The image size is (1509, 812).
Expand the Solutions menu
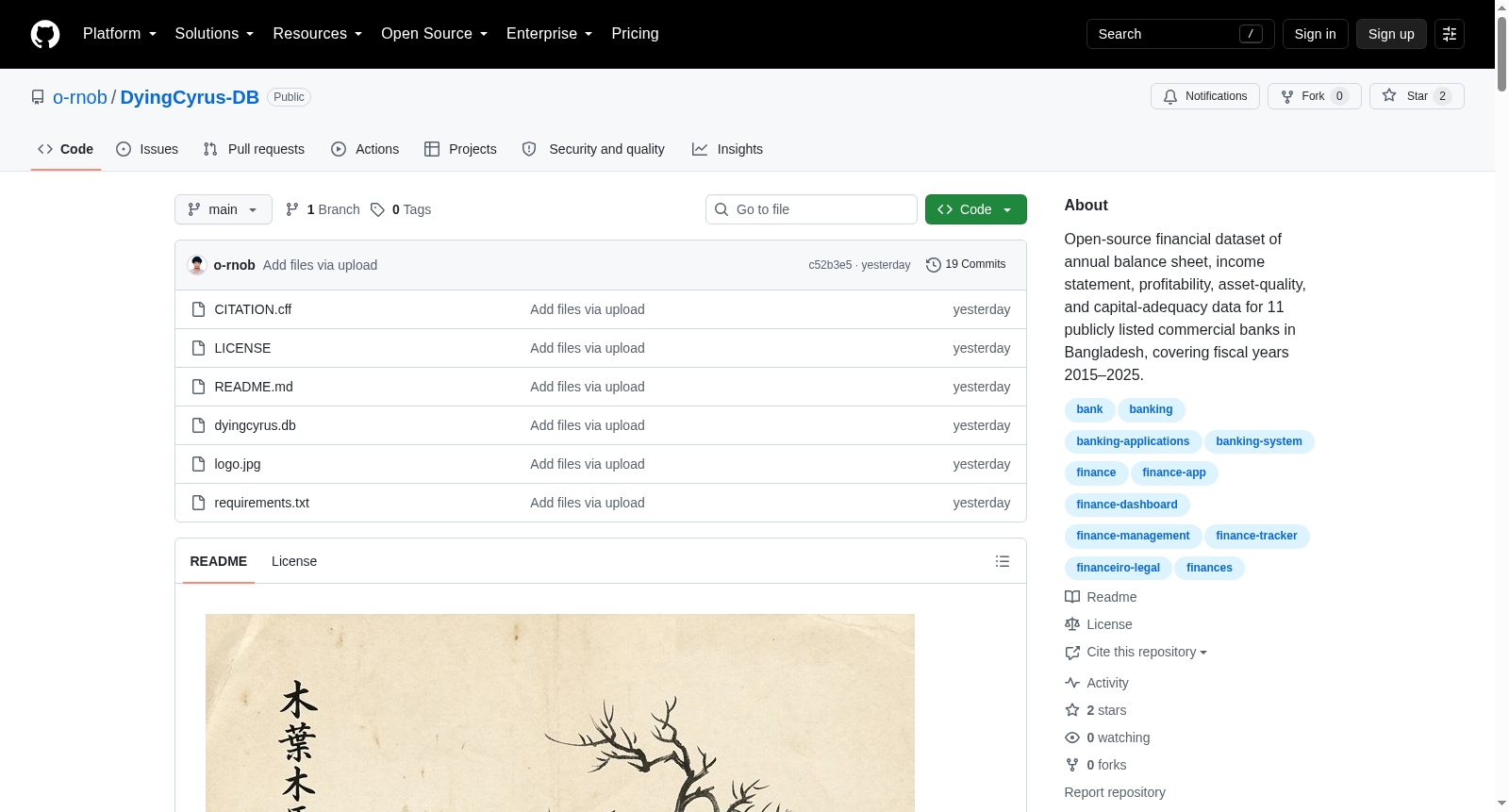coord(214,34)
